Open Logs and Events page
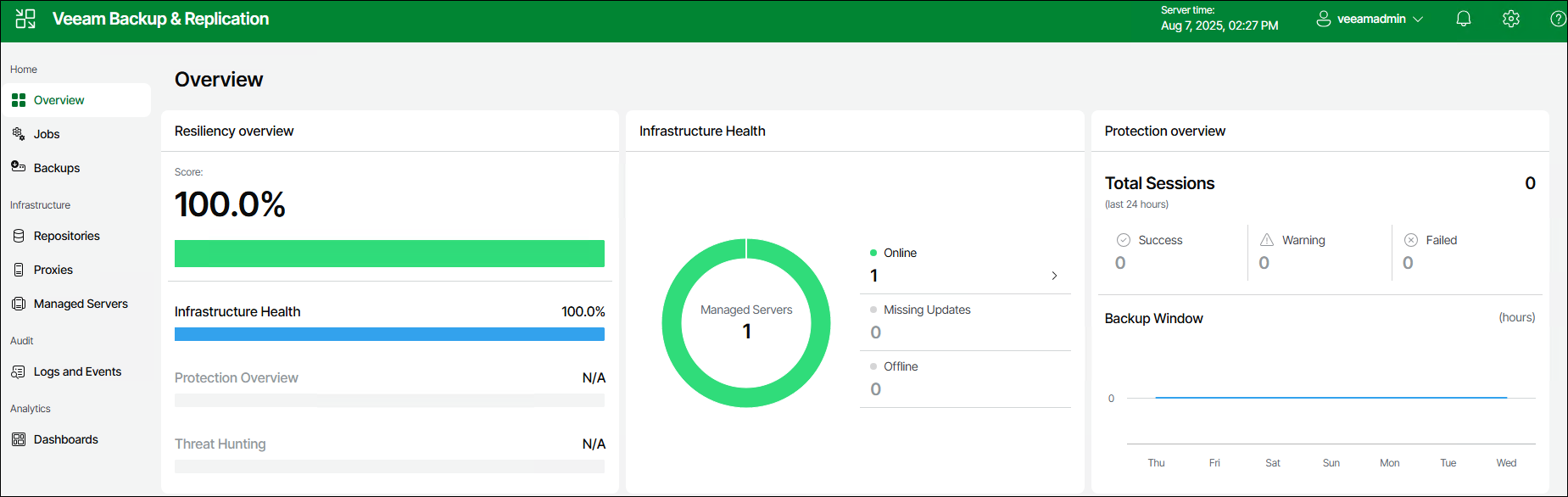Screen dimensions: 1568x497 pos(76,371)
